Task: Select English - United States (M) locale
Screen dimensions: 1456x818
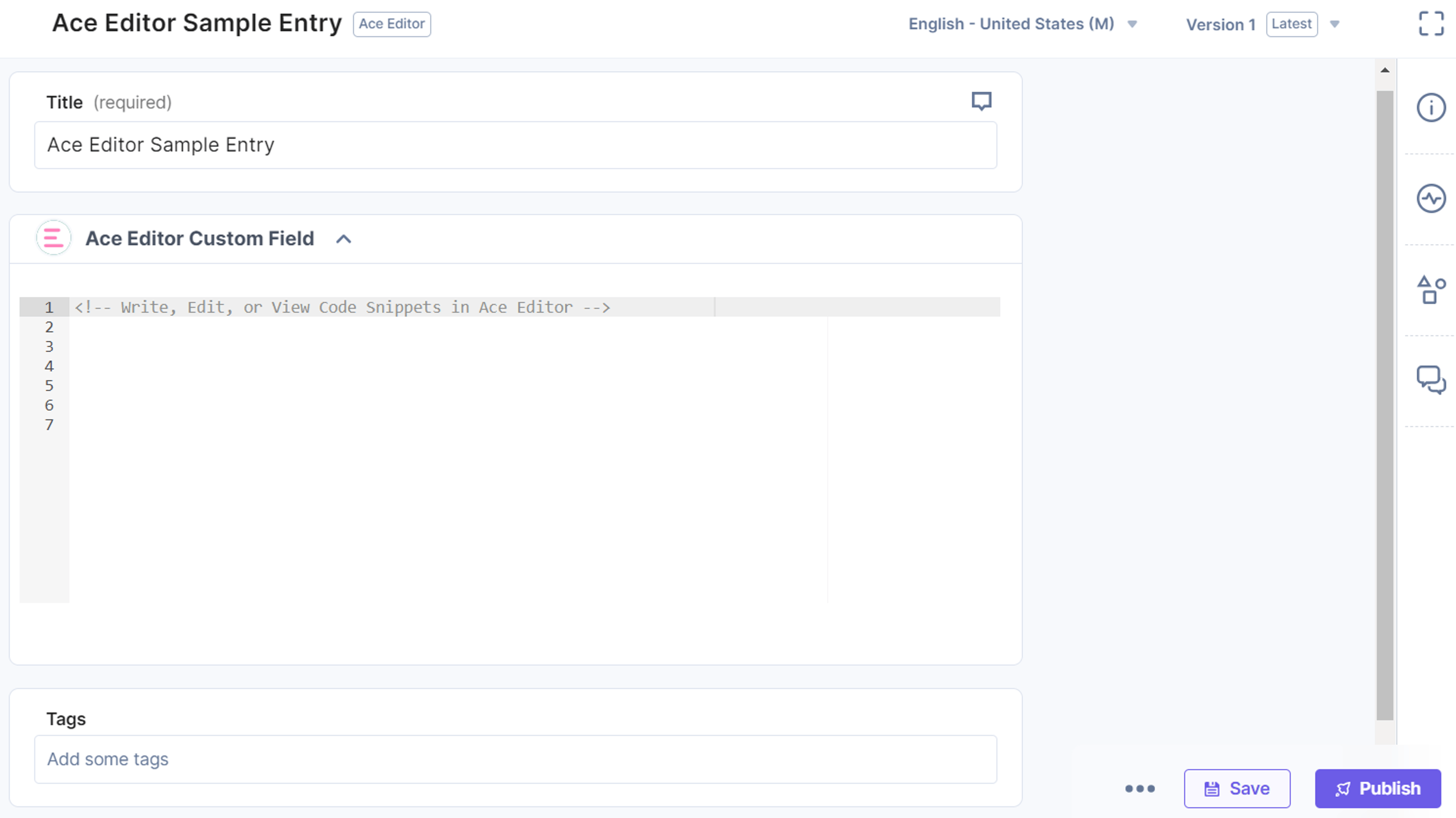Action: 1011,24
